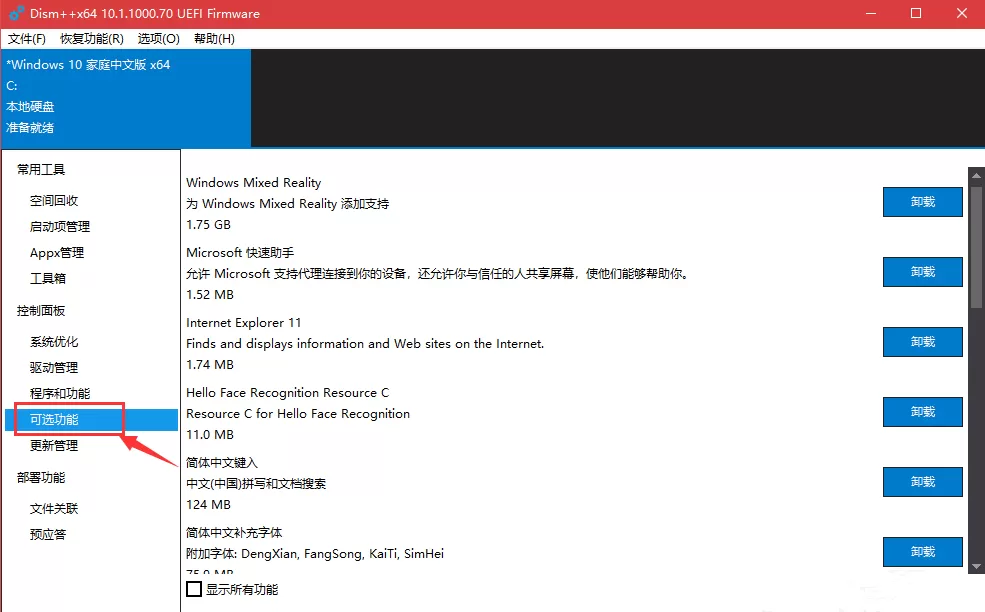Click the 124 MB size value

[209, 505]
